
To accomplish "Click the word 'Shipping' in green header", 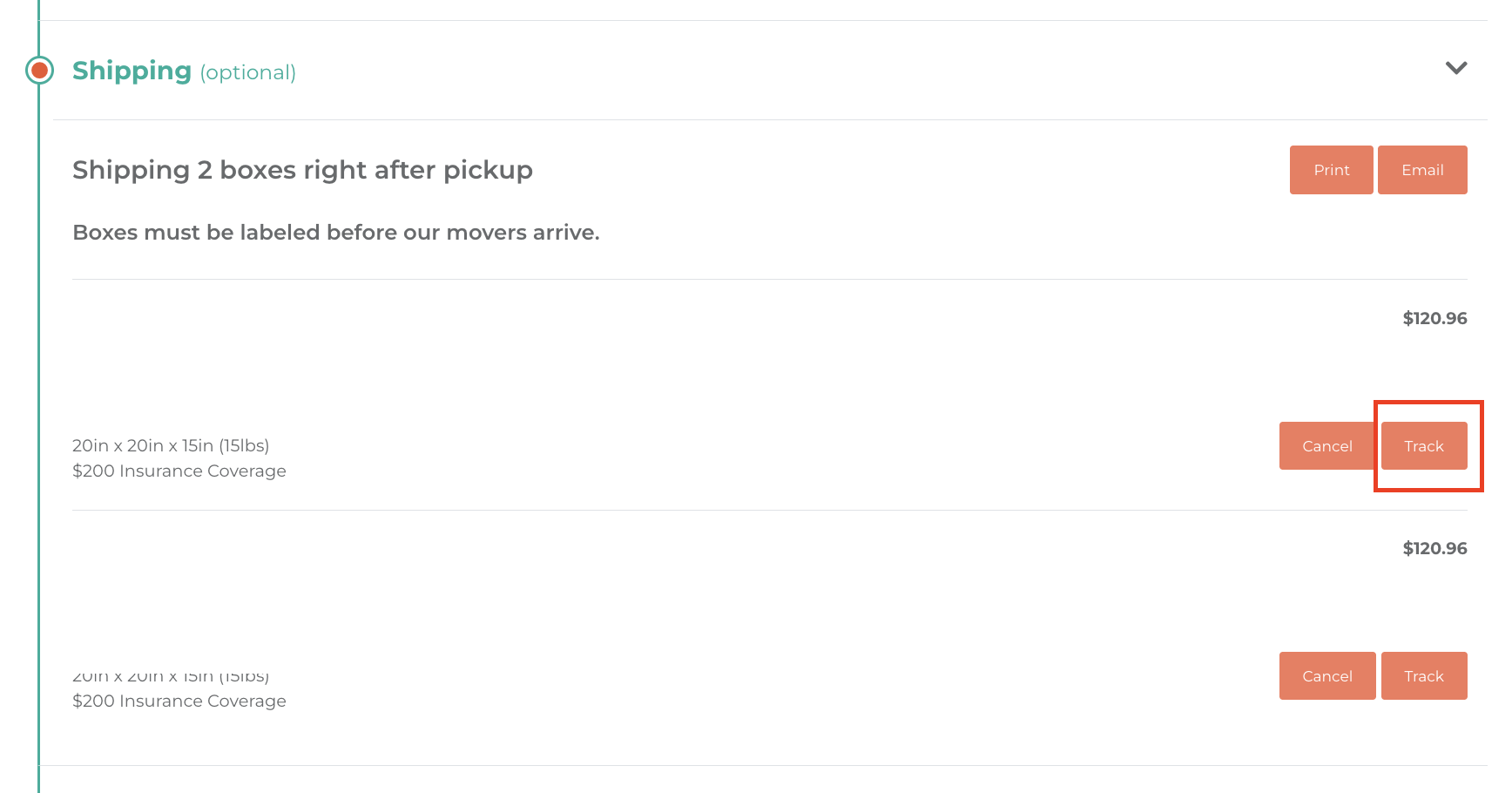I will click(x=132, y=71).
